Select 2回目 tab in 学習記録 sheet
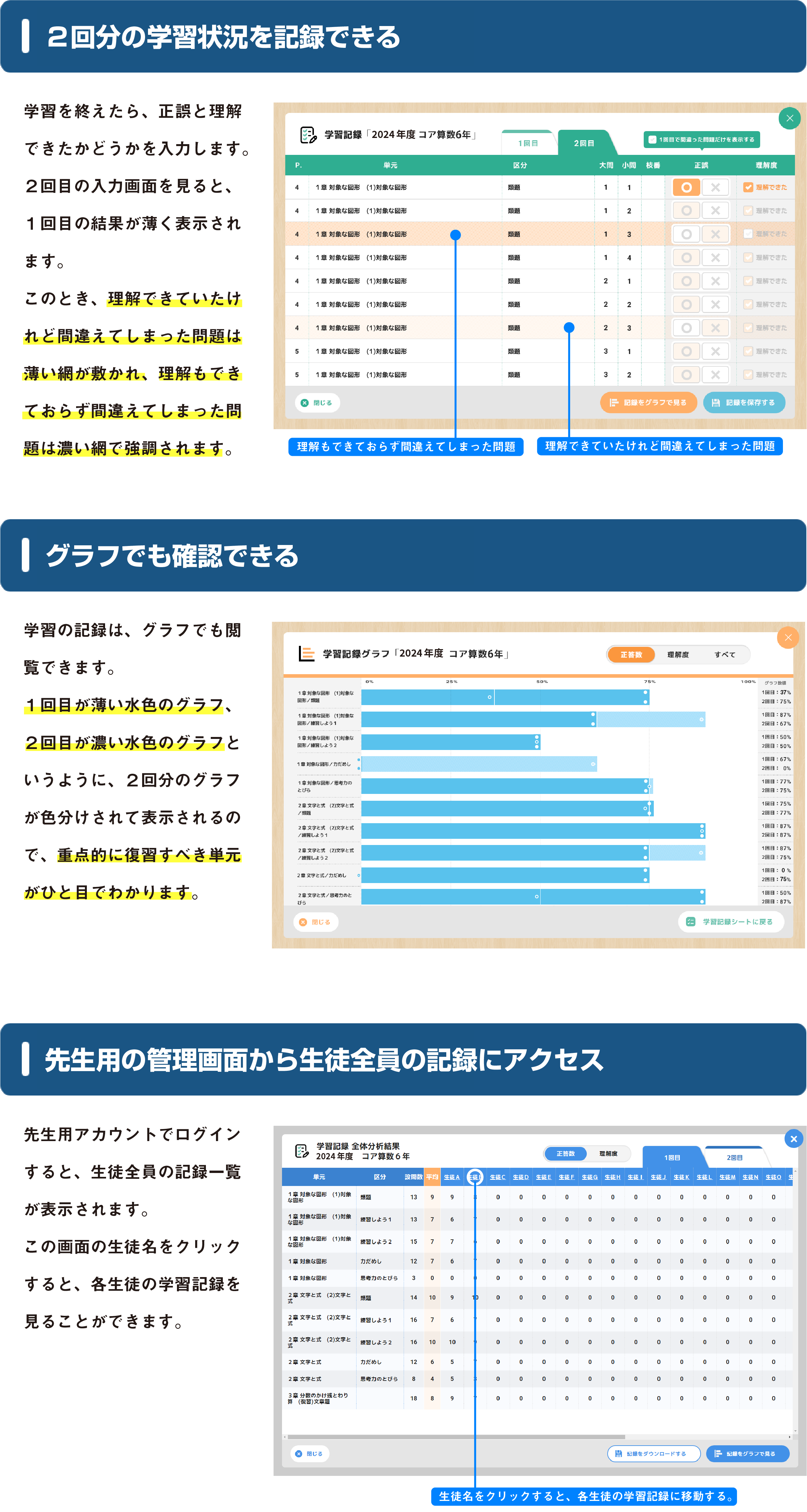The width and height of the screenshot is (807, 1512). point(584,143)
